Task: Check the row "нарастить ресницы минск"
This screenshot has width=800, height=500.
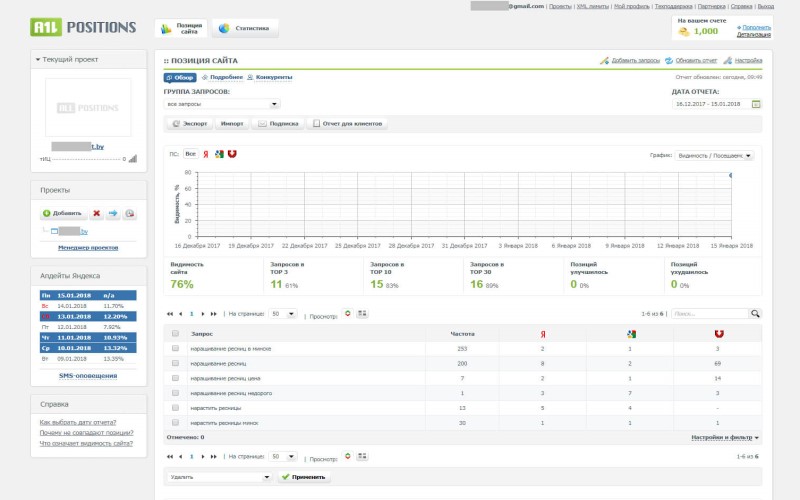Action: pyautogui.click(x=175, y=422)
